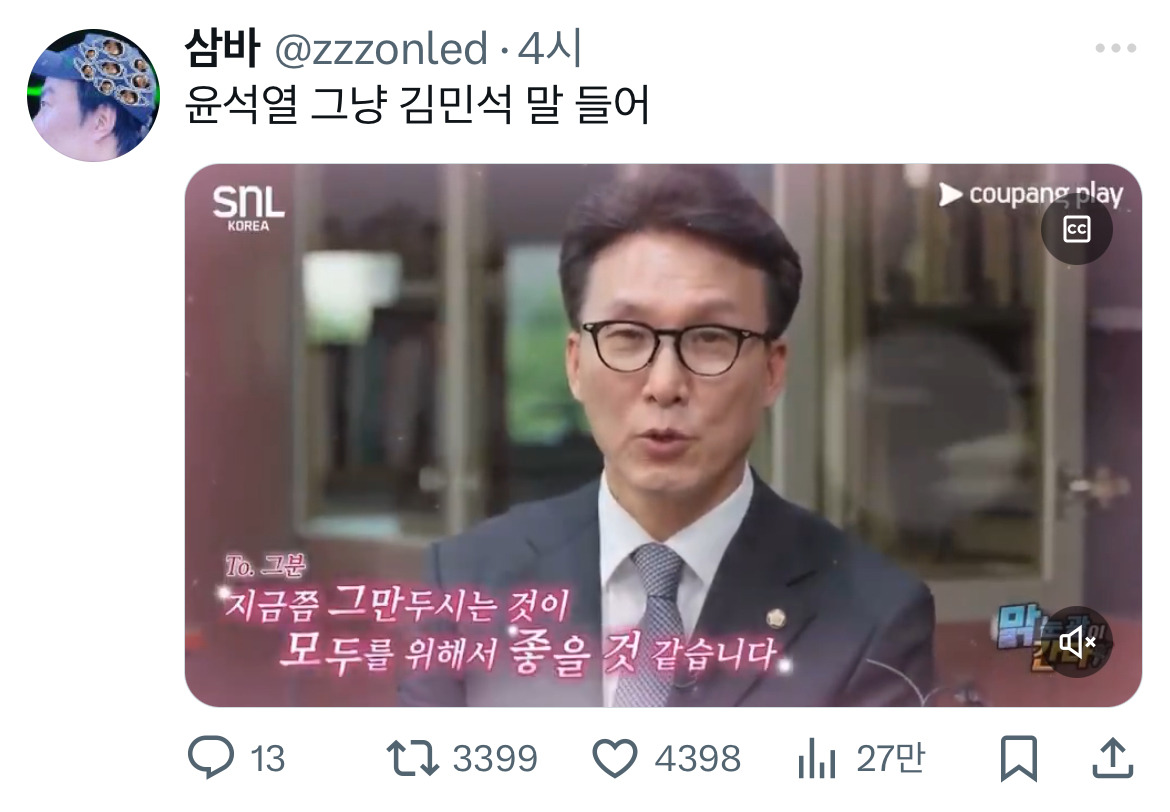1170x812 pixels.
Task: Visit the @zzzonled handle link
Action: [381, 49]
